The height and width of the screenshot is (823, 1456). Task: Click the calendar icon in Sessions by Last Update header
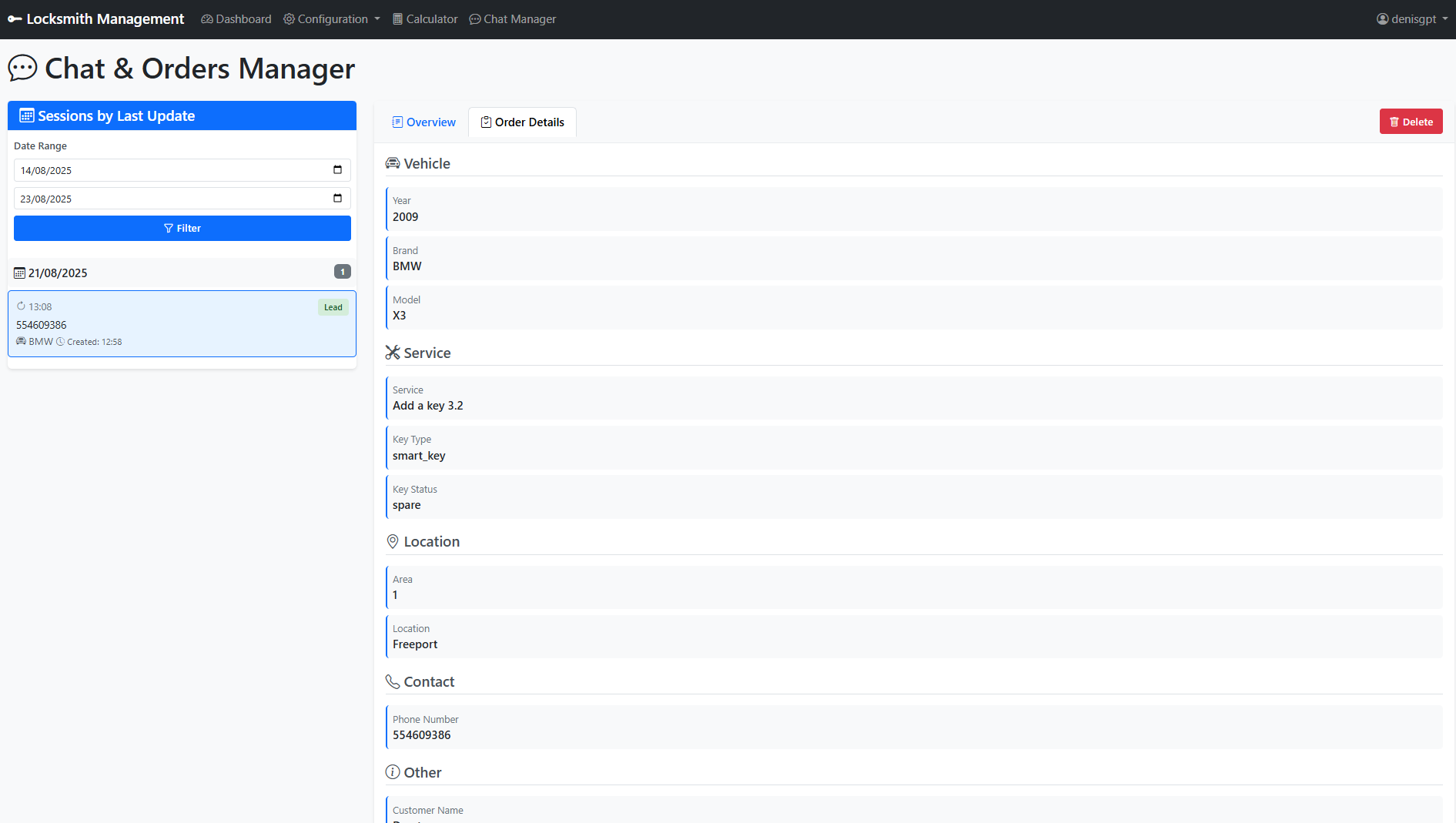click(x=26, y=115)
